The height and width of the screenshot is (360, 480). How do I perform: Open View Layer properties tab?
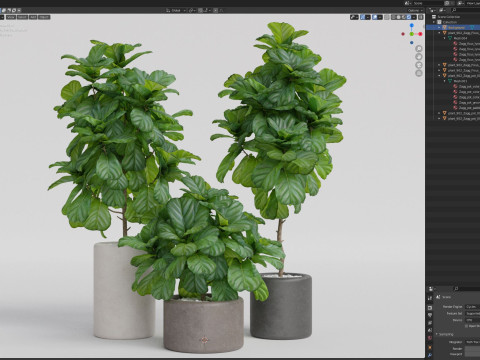[x=430, y=323]
